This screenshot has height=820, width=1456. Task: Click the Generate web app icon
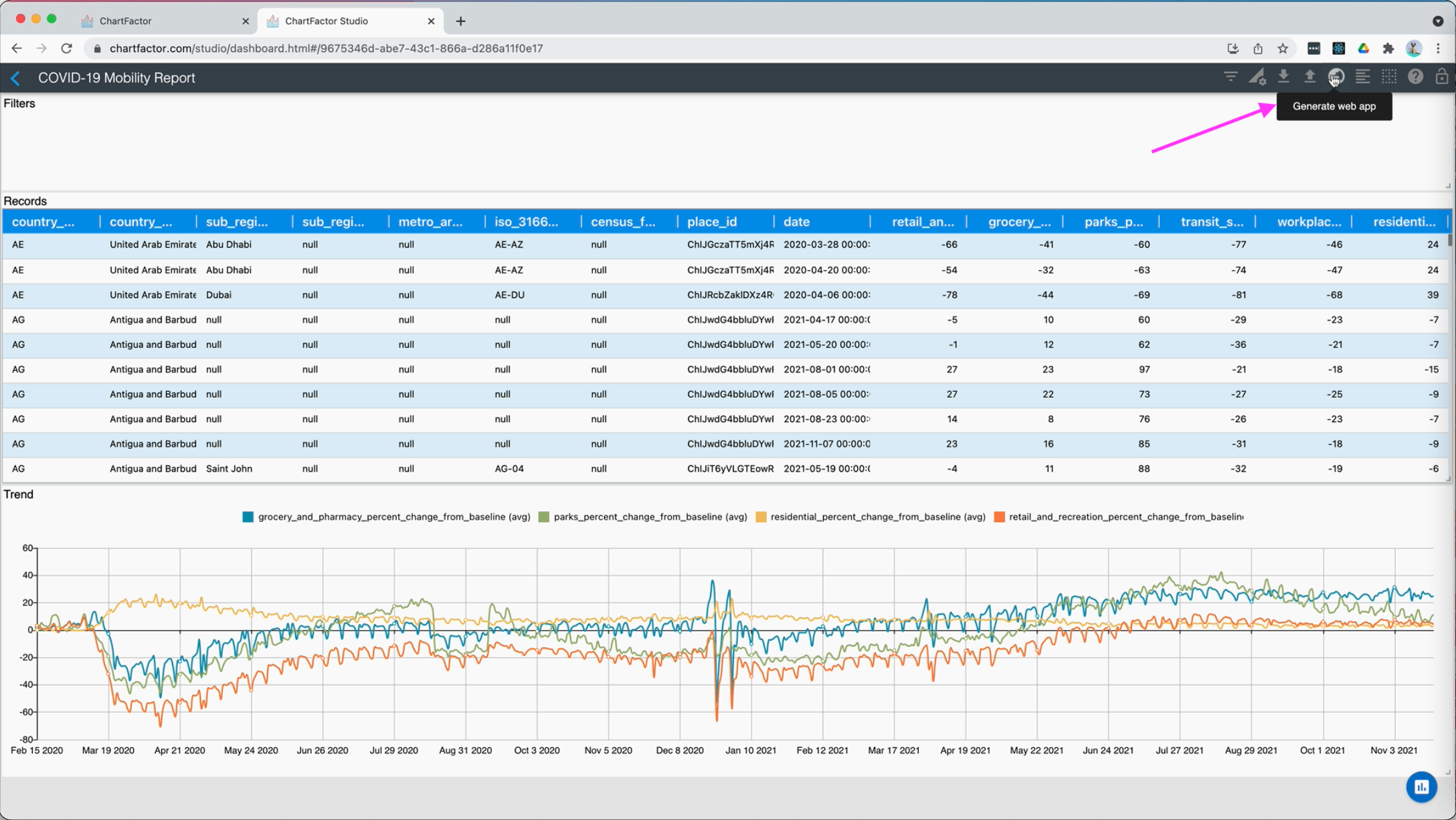pyautogui.click(x=1336, y=77)
